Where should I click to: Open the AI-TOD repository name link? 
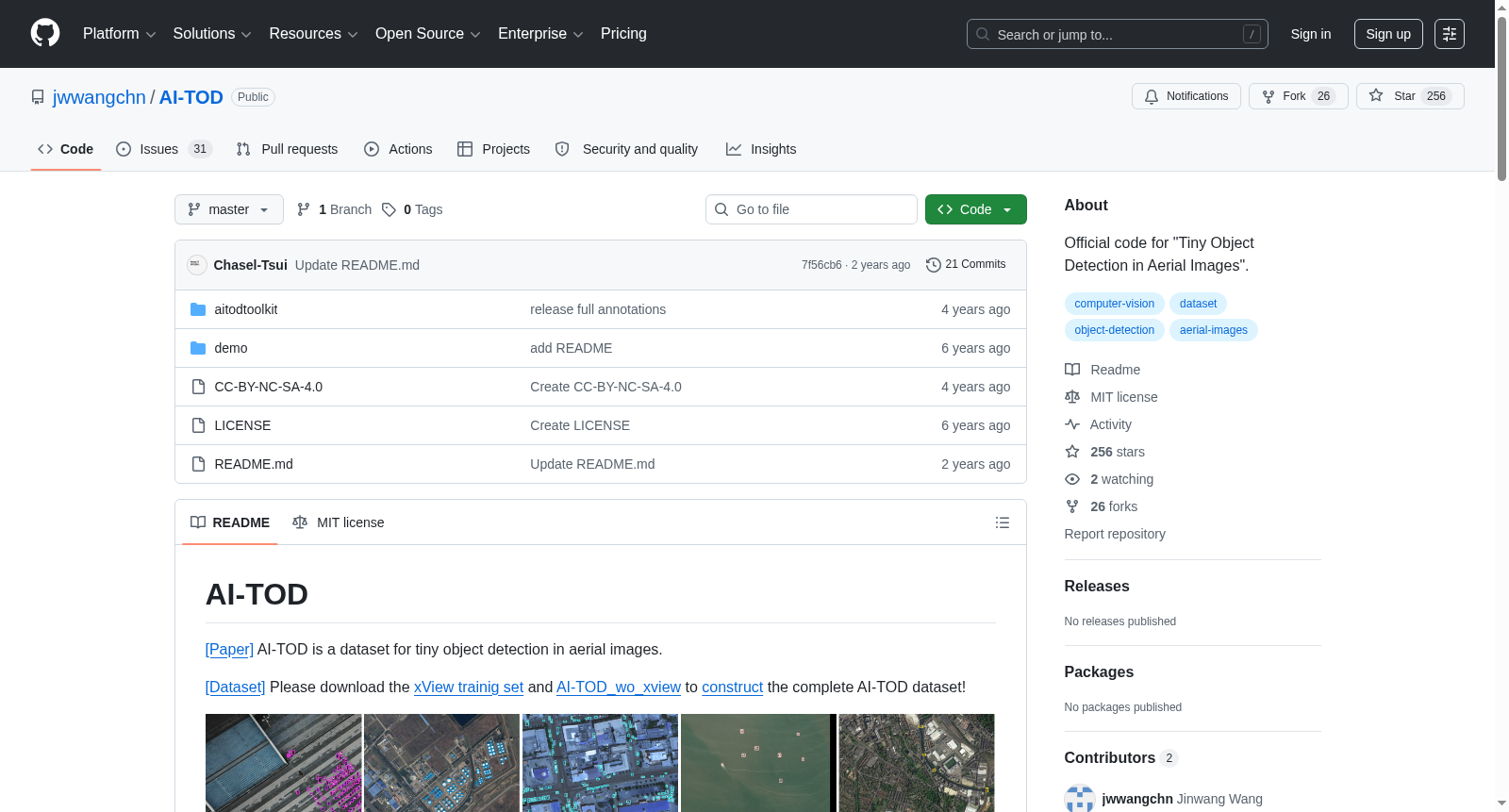[x=191, y=97]
